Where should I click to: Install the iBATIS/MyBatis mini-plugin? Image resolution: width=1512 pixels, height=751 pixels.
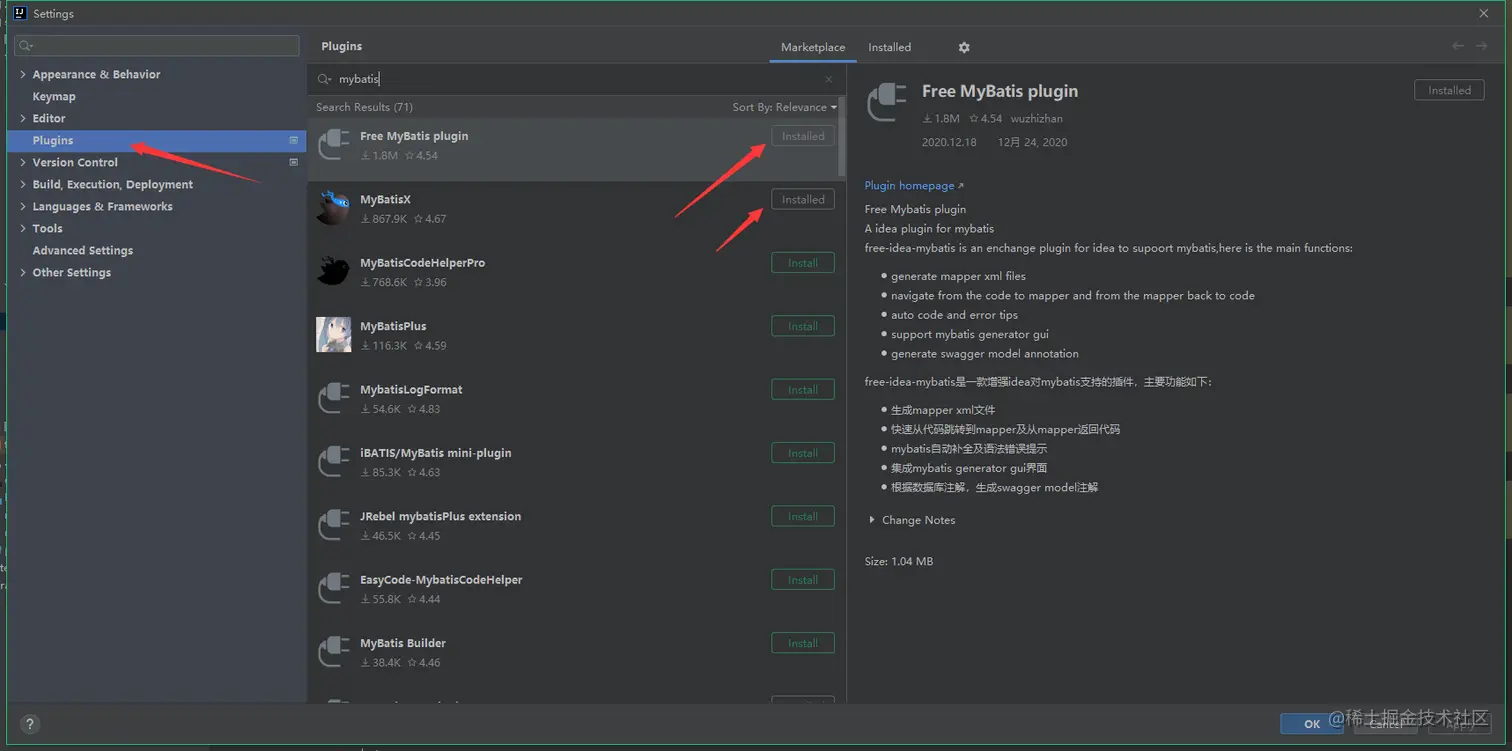pyautogui.click(x=803, y=453)
